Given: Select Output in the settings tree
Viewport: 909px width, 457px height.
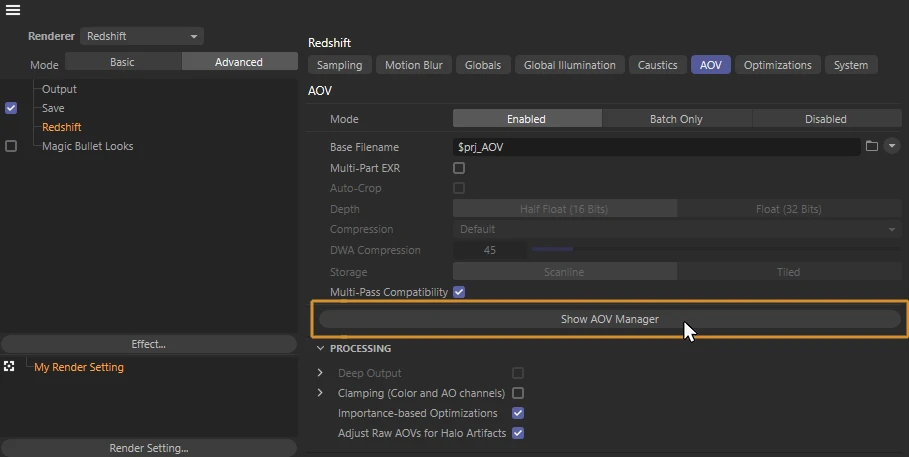Looking at the screenshot, I should (x=59, y=89).
